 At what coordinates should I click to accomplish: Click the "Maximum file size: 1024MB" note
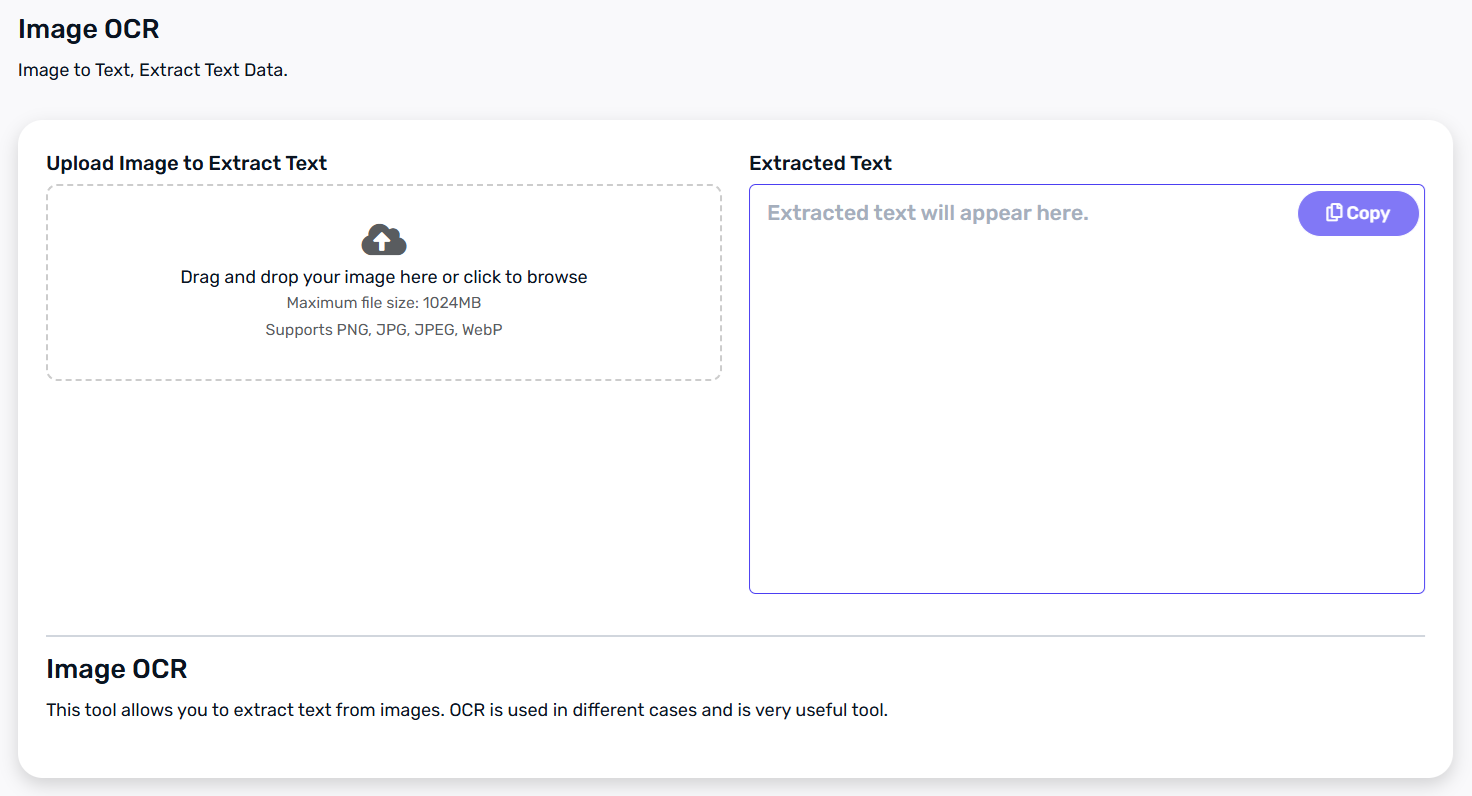[x=383, y=303]
